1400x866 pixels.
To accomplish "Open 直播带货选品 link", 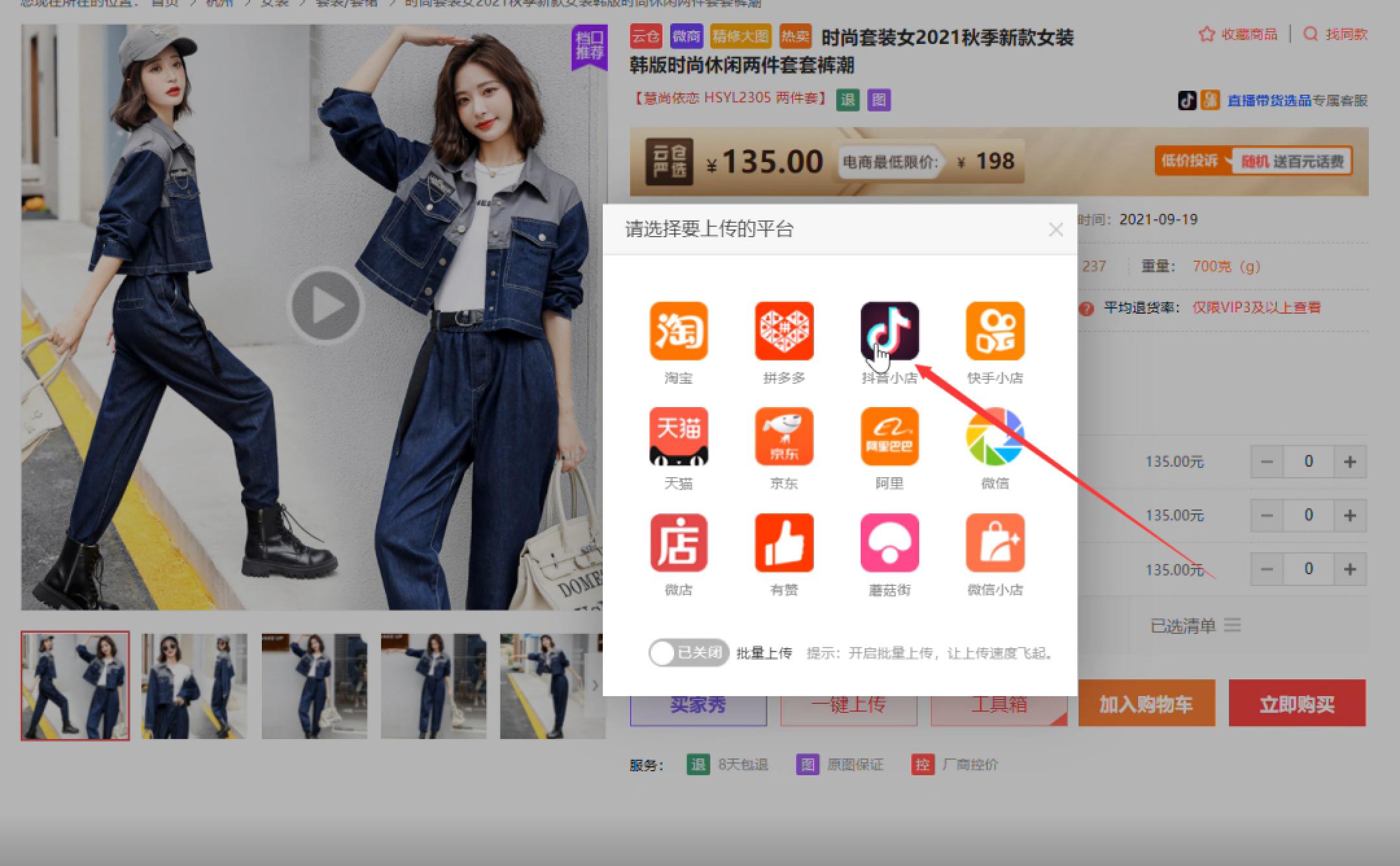I will 1269,100.
